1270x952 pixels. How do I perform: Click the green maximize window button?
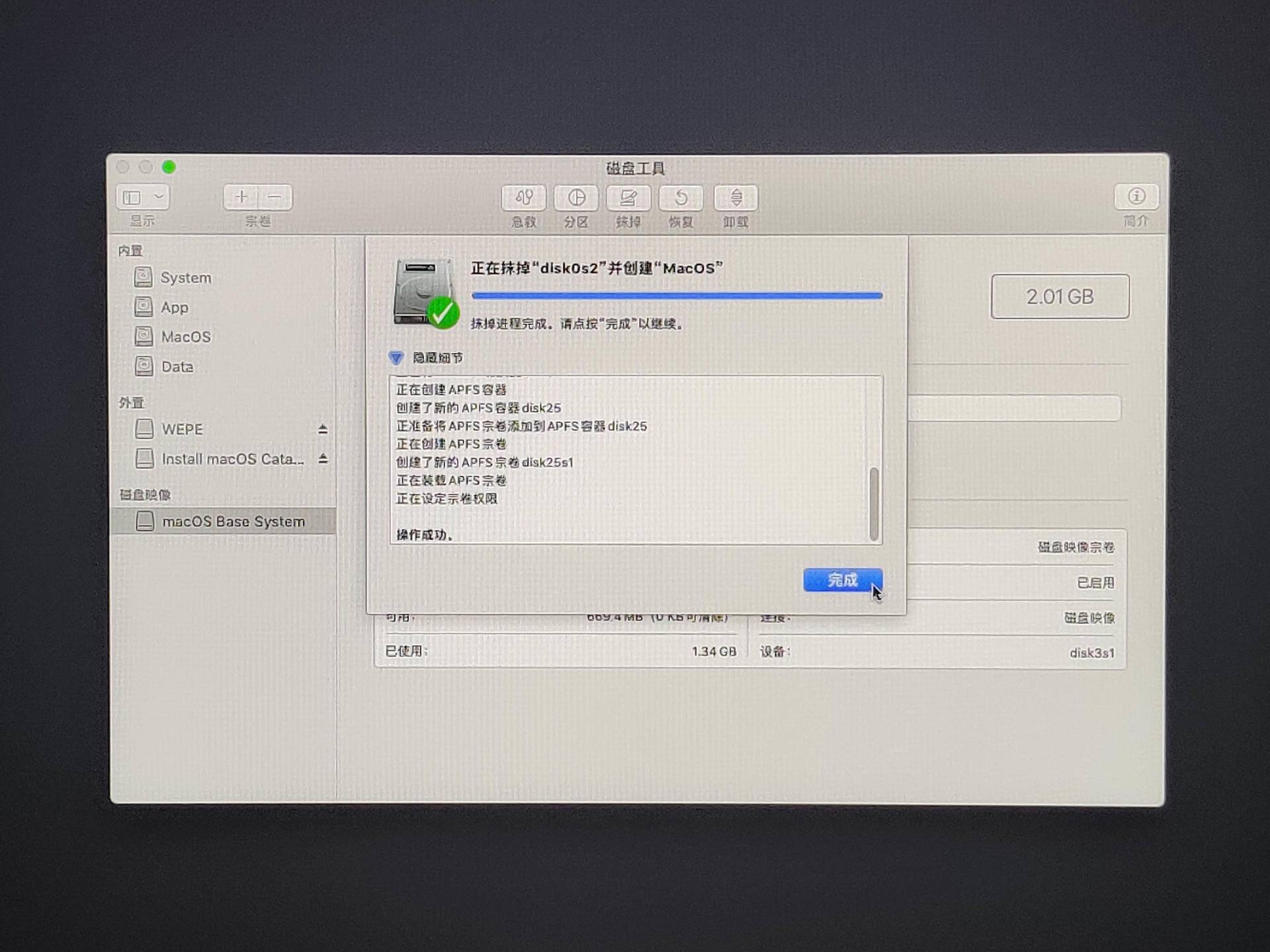(x=169, y=167)
